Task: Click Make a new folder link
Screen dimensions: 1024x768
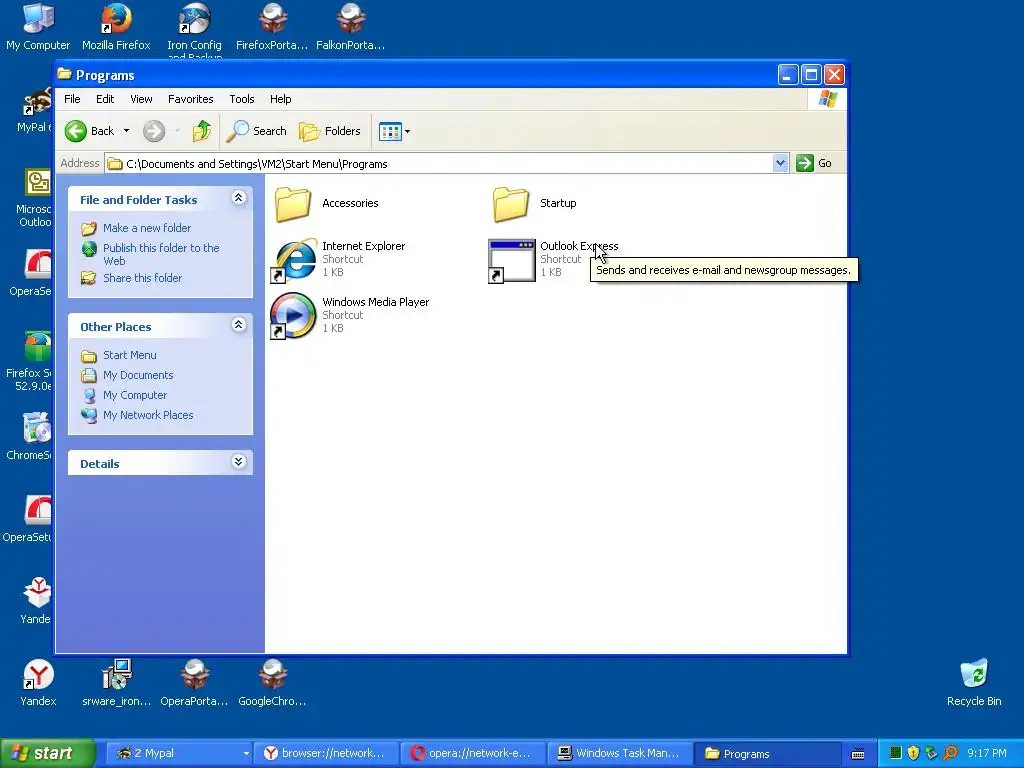Action: pos(147,228)
